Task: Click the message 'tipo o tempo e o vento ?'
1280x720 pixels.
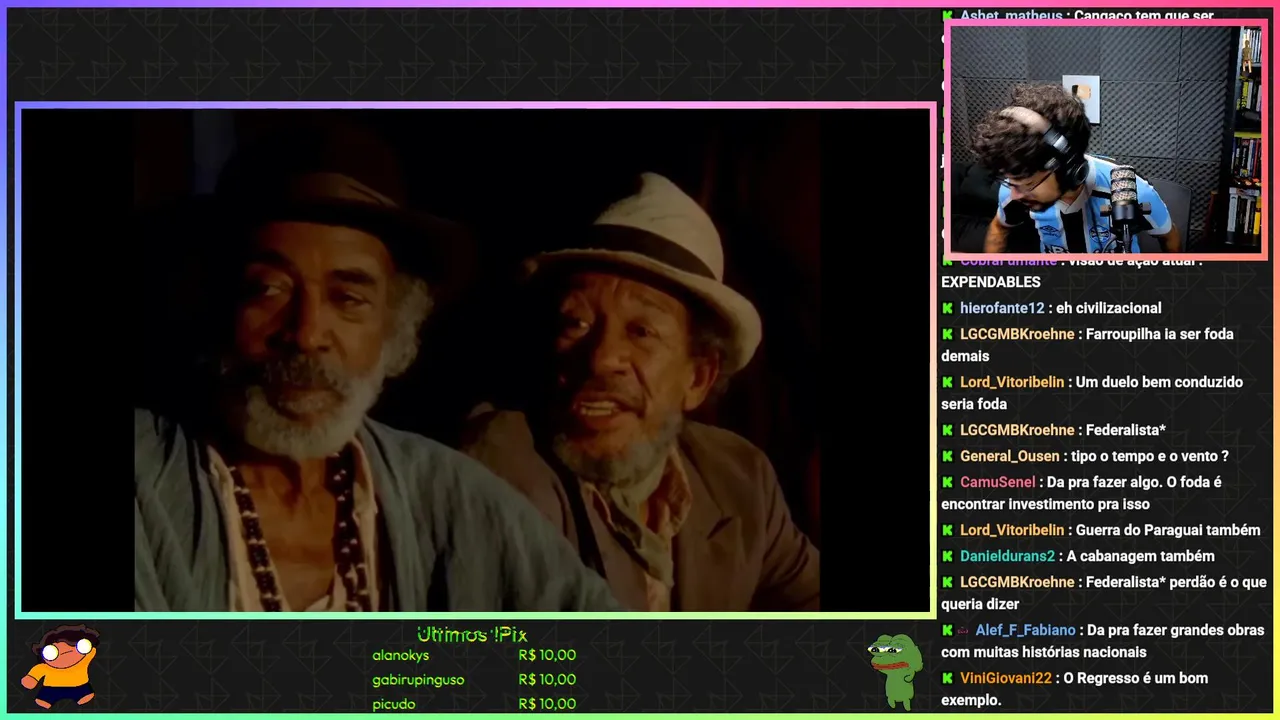Action: point(1150,456)
